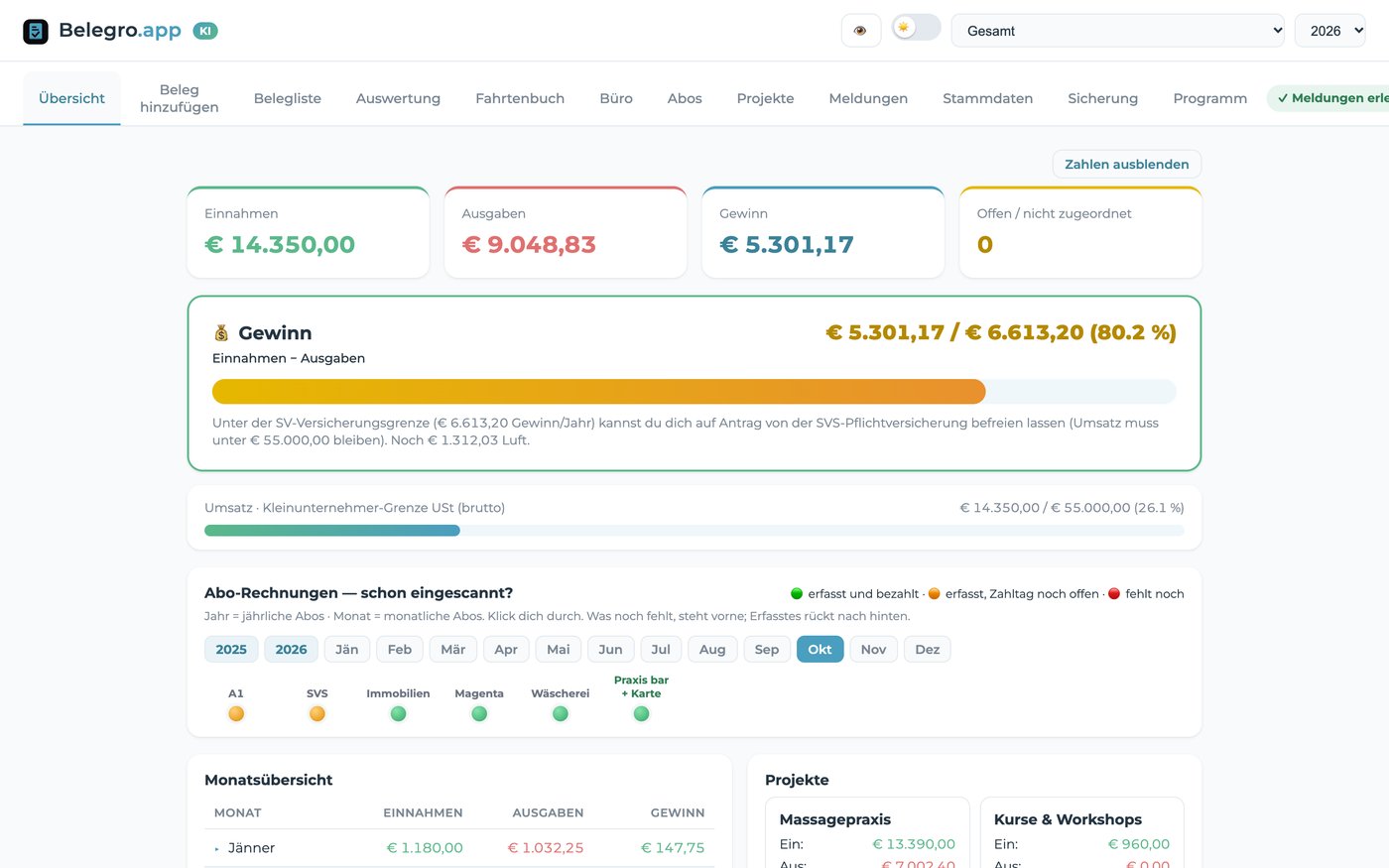The width and height of the screenshot is (1389, 868).
Task: Go to the Stammdaten tab
Action: pyautogui.click(x=987, y=98)
